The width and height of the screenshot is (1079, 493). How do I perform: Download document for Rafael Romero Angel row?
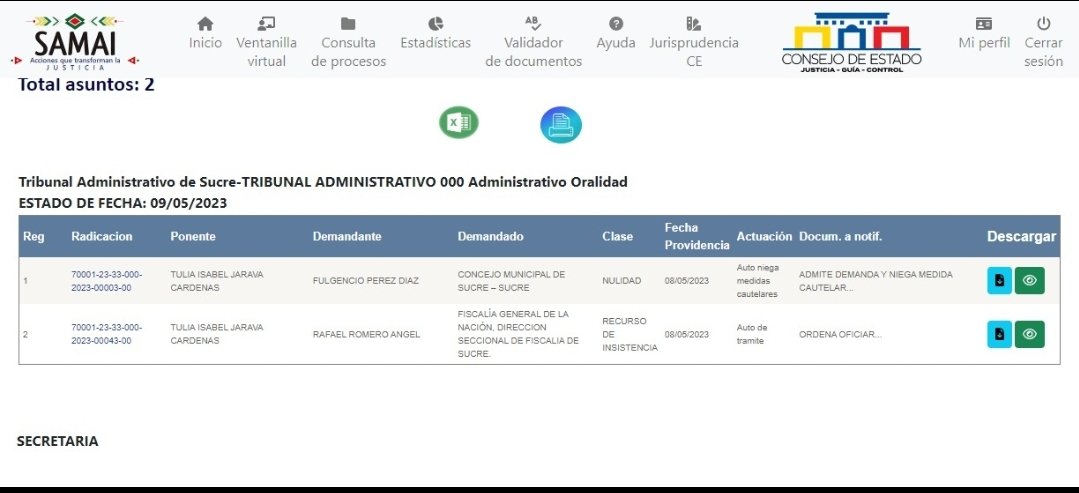point(999,334)
